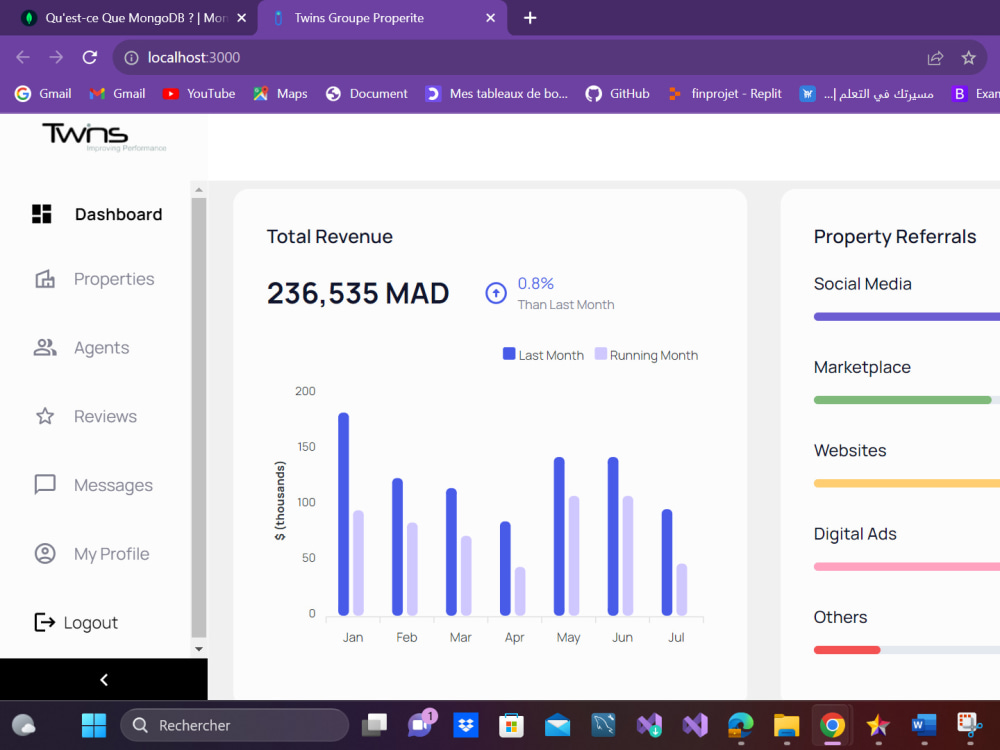Open the My Profile menu item
Viewport: 1000px width, 750px height.
point(112,554)
